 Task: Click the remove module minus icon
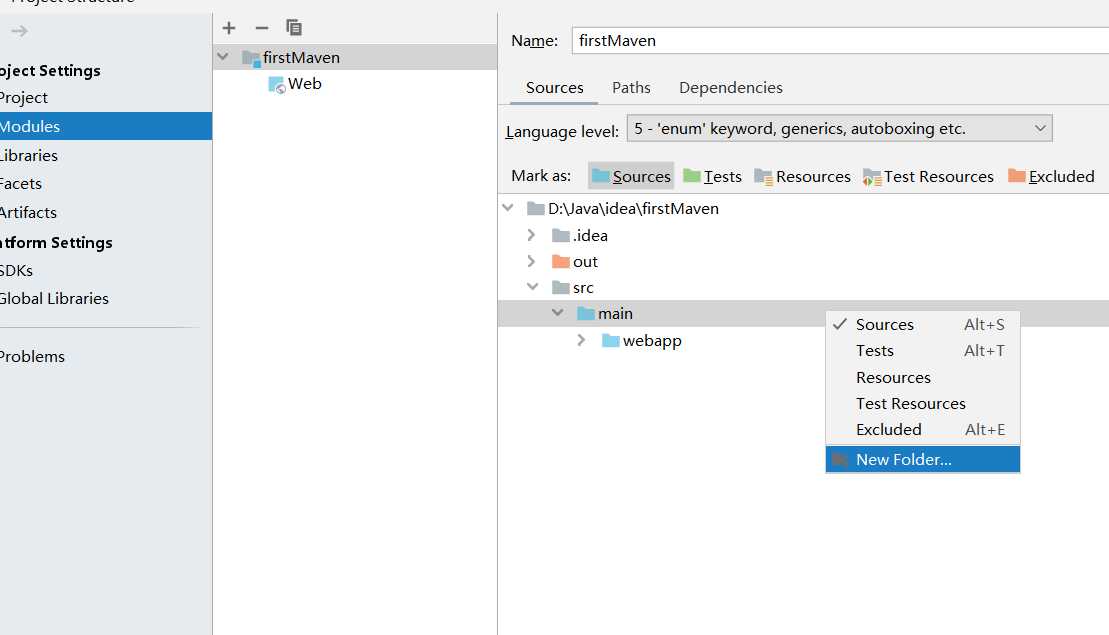pyautogui.click(x=262, y=28)
